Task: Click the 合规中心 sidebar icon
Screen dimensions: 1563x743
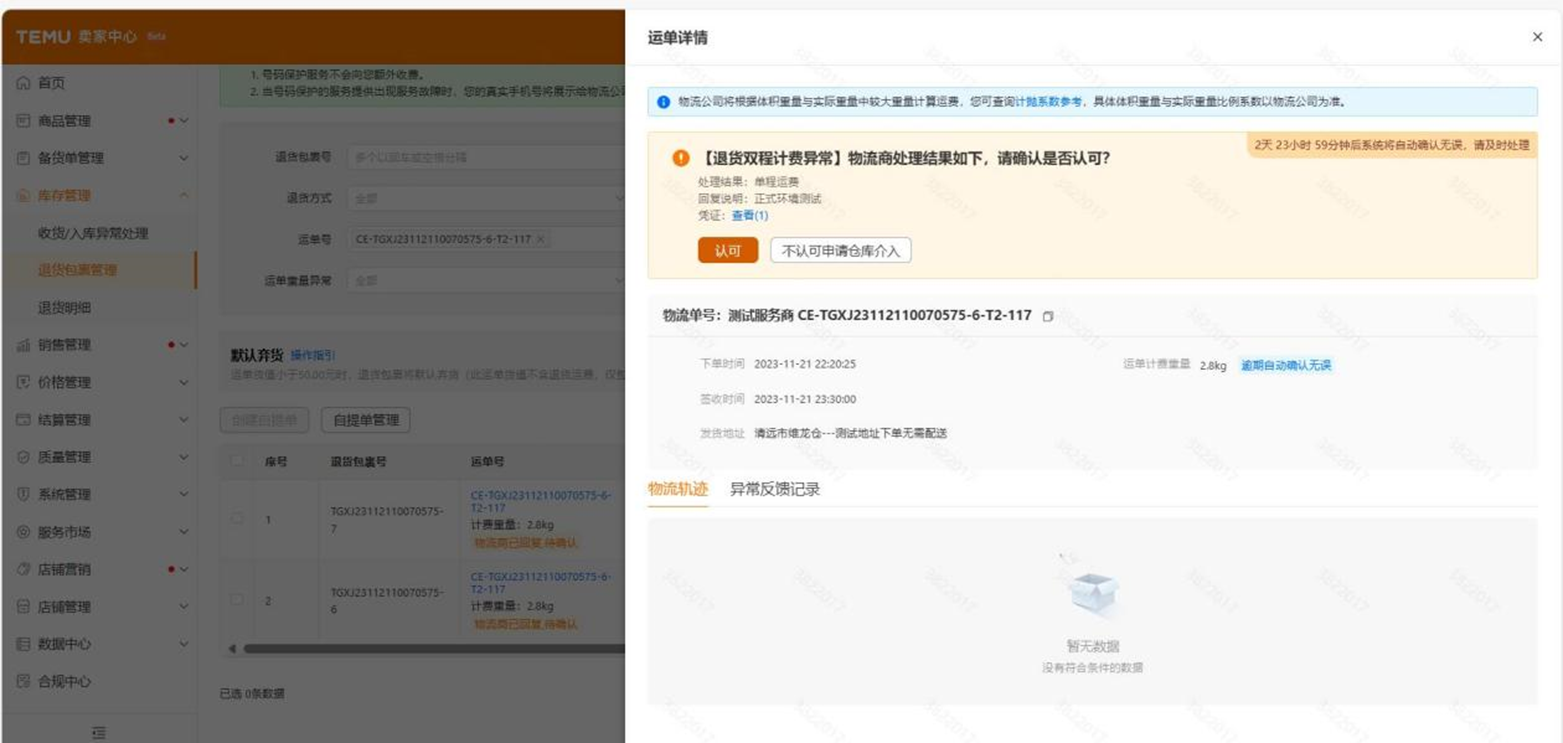Action: coord(23,681)
